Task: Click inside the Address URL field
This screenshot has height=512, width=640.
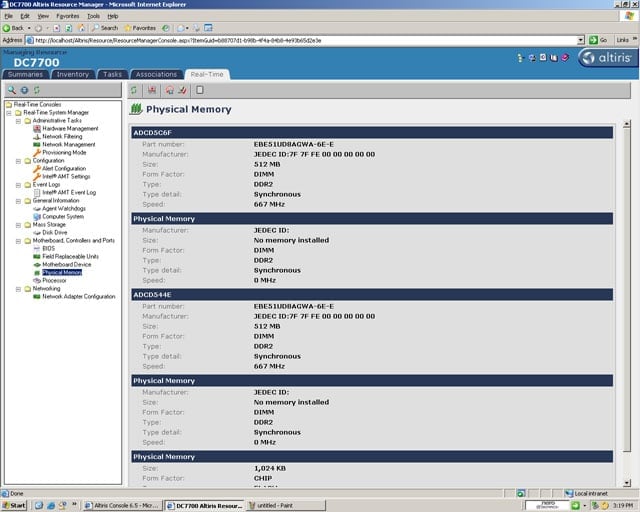Action: (301, 40)
